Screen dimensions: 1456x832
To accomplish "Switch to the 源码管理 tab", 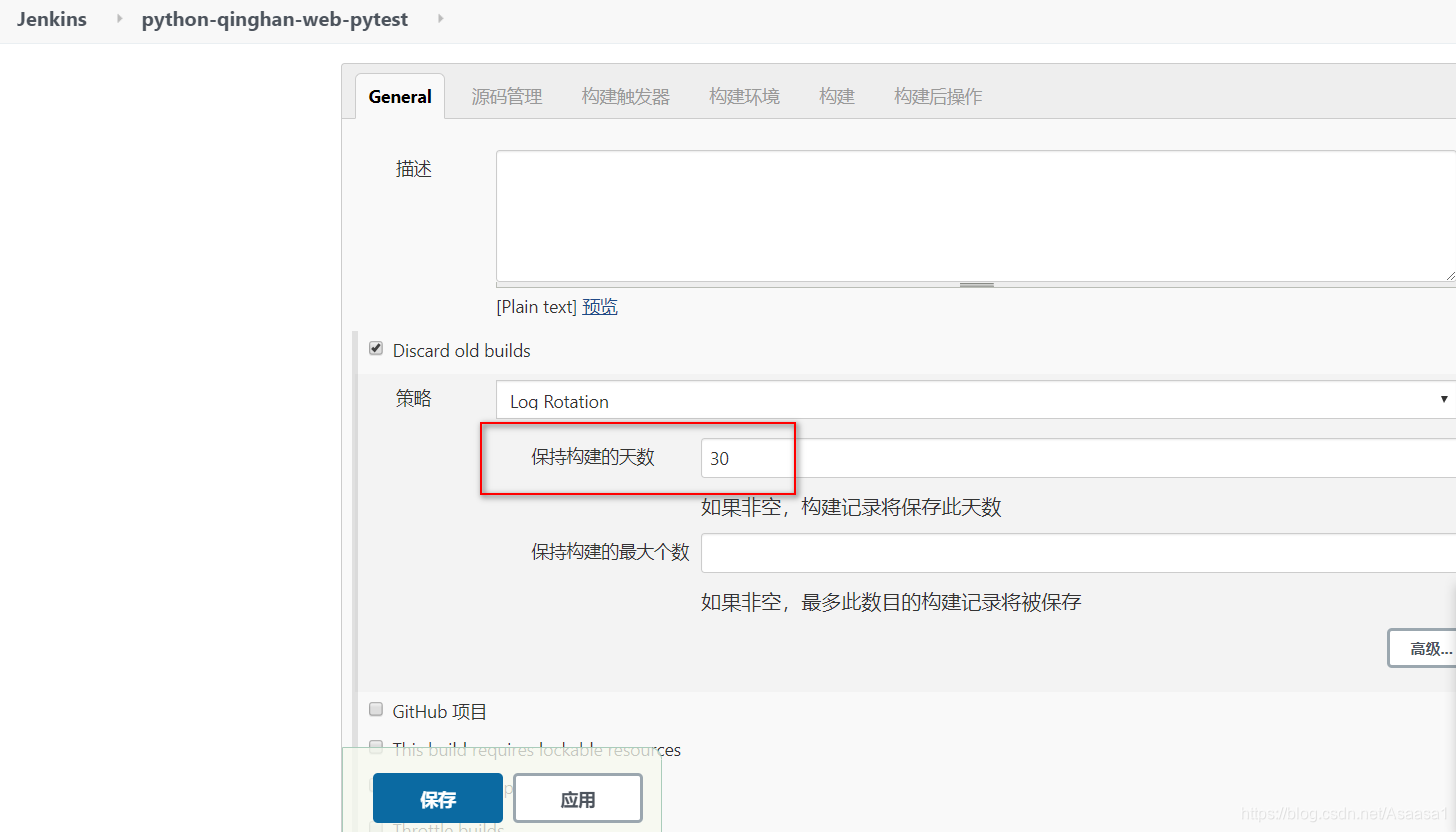I will coord(507,96).
